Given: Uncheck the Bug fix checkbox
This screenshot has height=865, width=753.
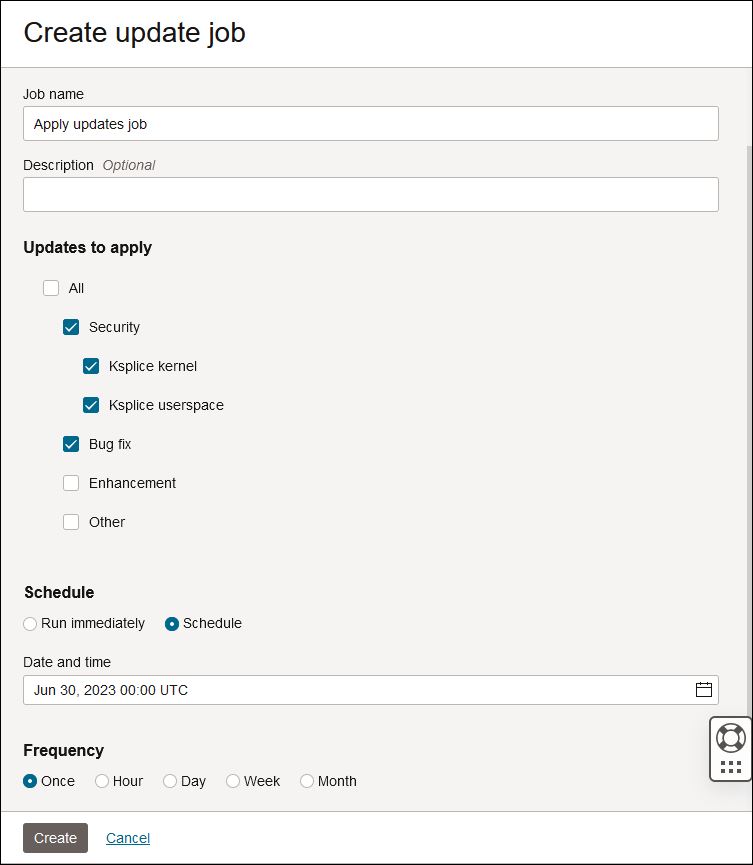Looking at the screenshot, I should point(71,444).
